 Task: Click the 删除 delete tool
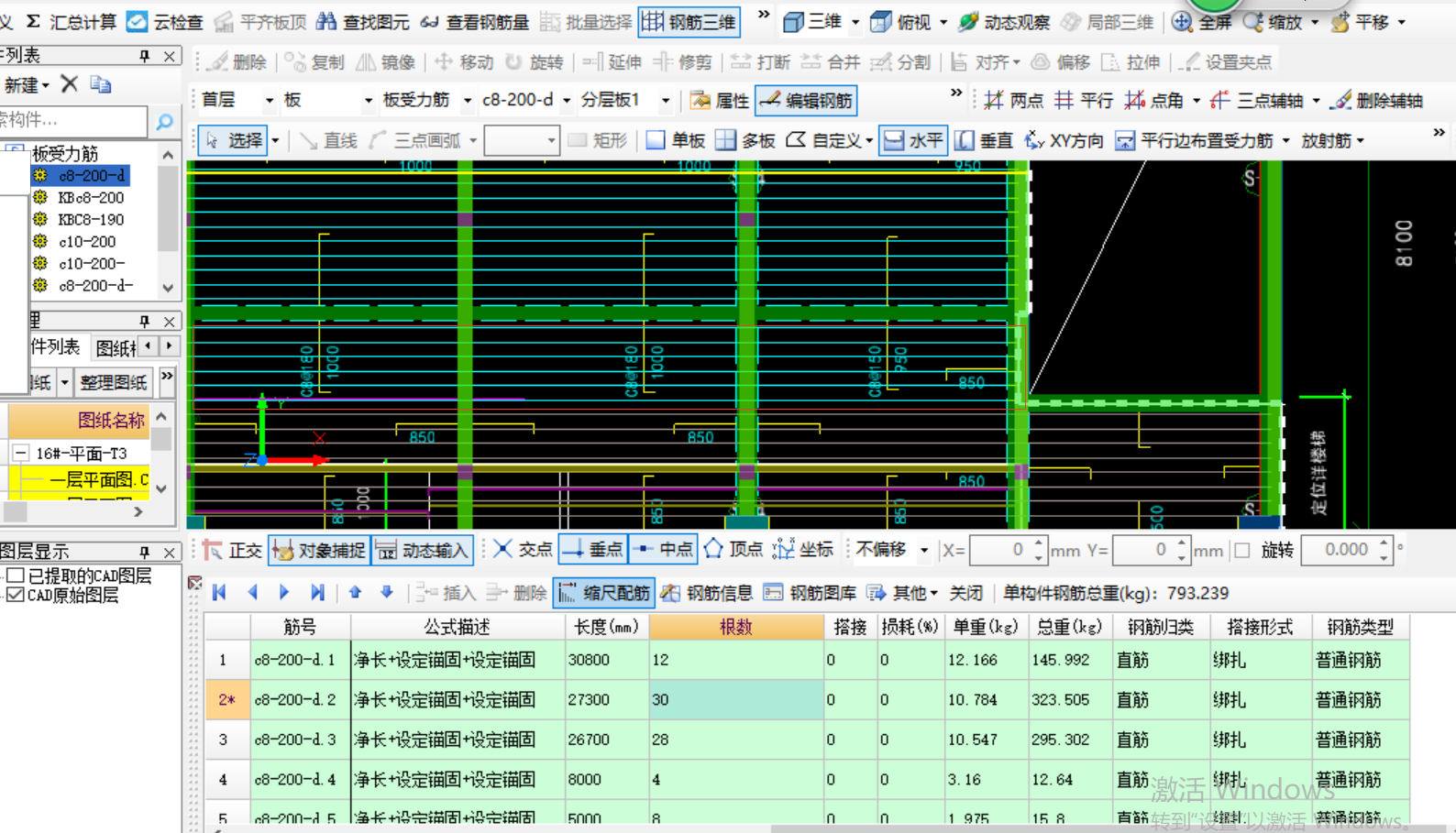[237, 61]
